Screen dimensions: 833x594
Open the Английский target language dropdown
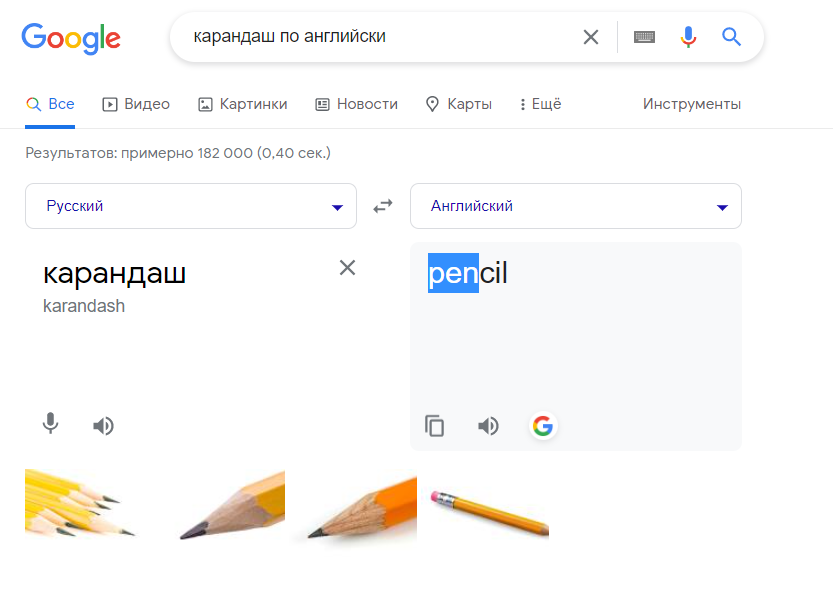click(575, 206)
